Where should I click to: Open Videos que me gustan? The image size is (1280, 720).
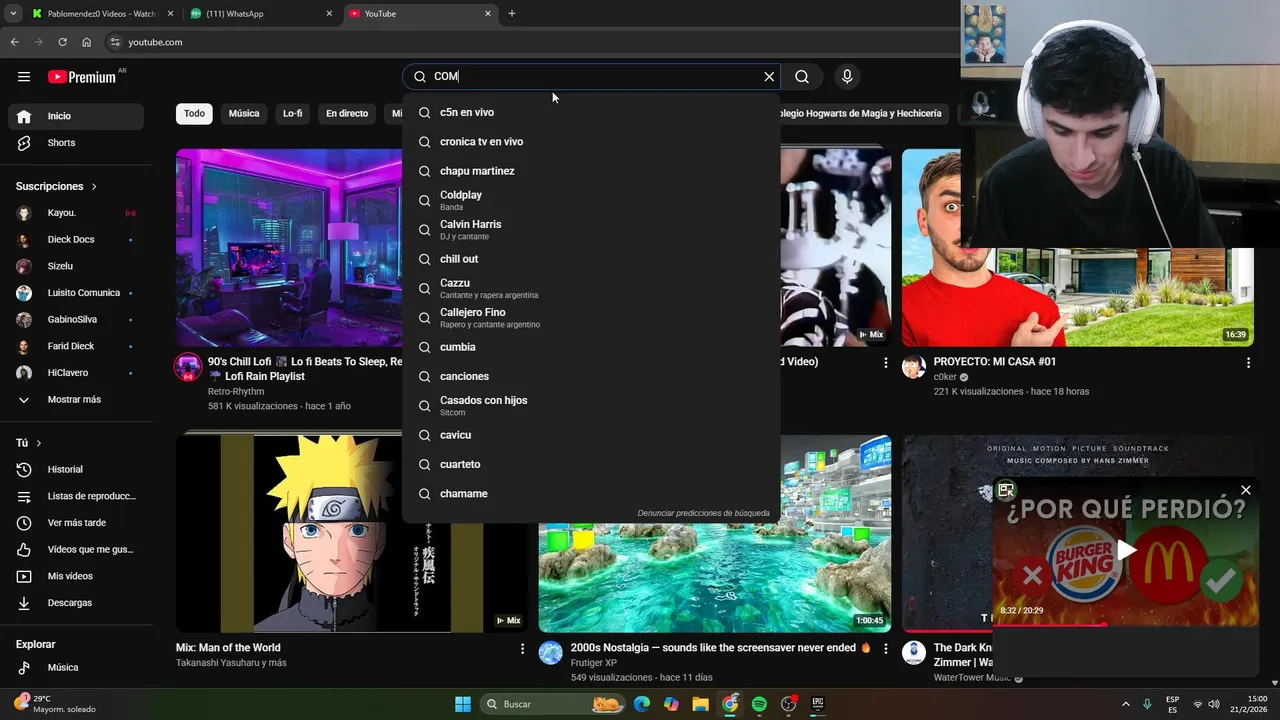click(x=76, y=549)
